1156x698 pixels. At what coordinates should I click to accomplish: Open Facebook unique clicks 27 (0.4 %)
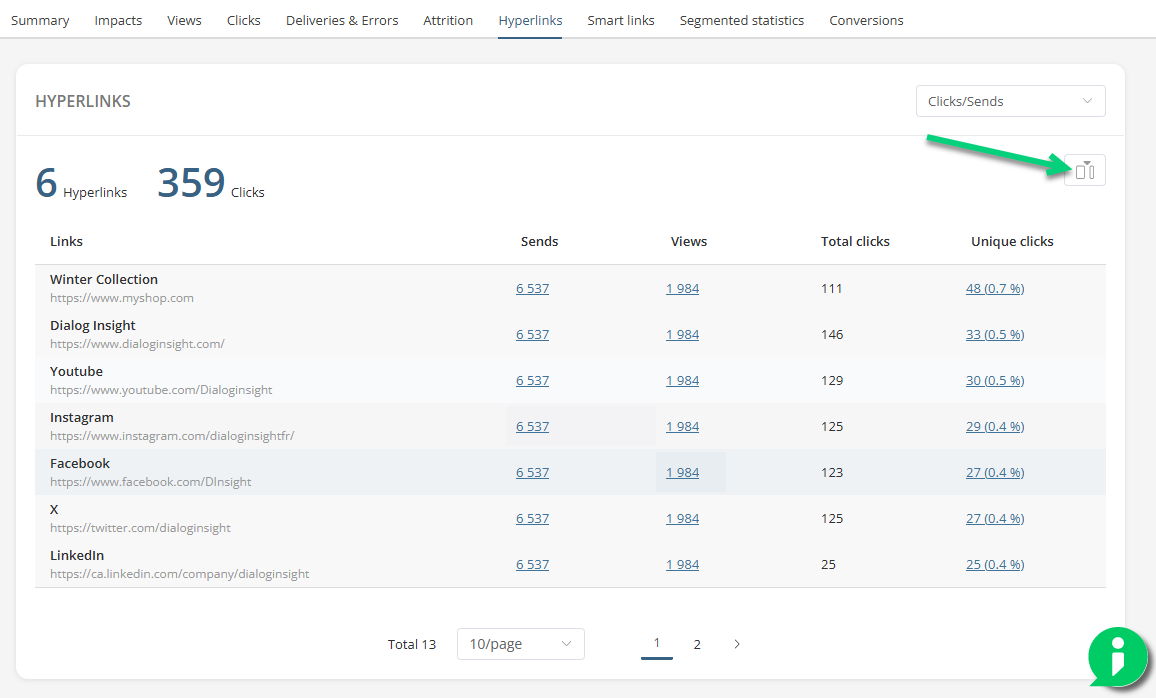[995, 473]
